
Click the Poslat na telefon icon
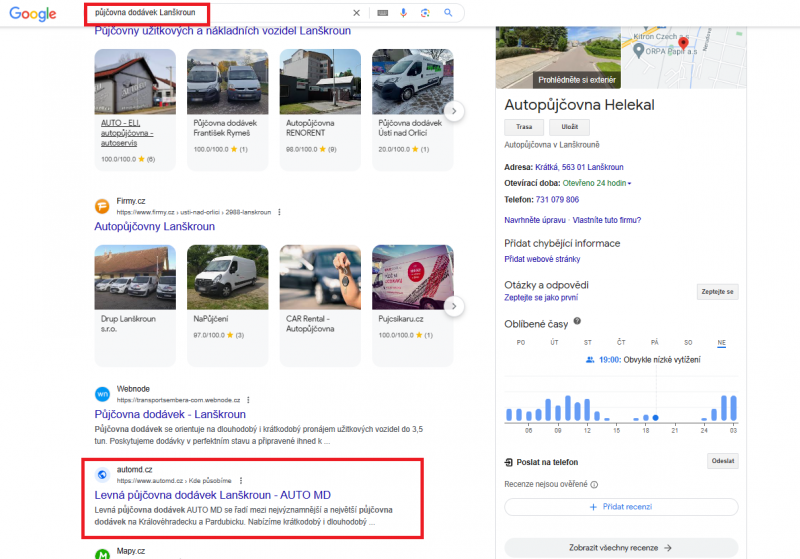[x=509, y=462]
